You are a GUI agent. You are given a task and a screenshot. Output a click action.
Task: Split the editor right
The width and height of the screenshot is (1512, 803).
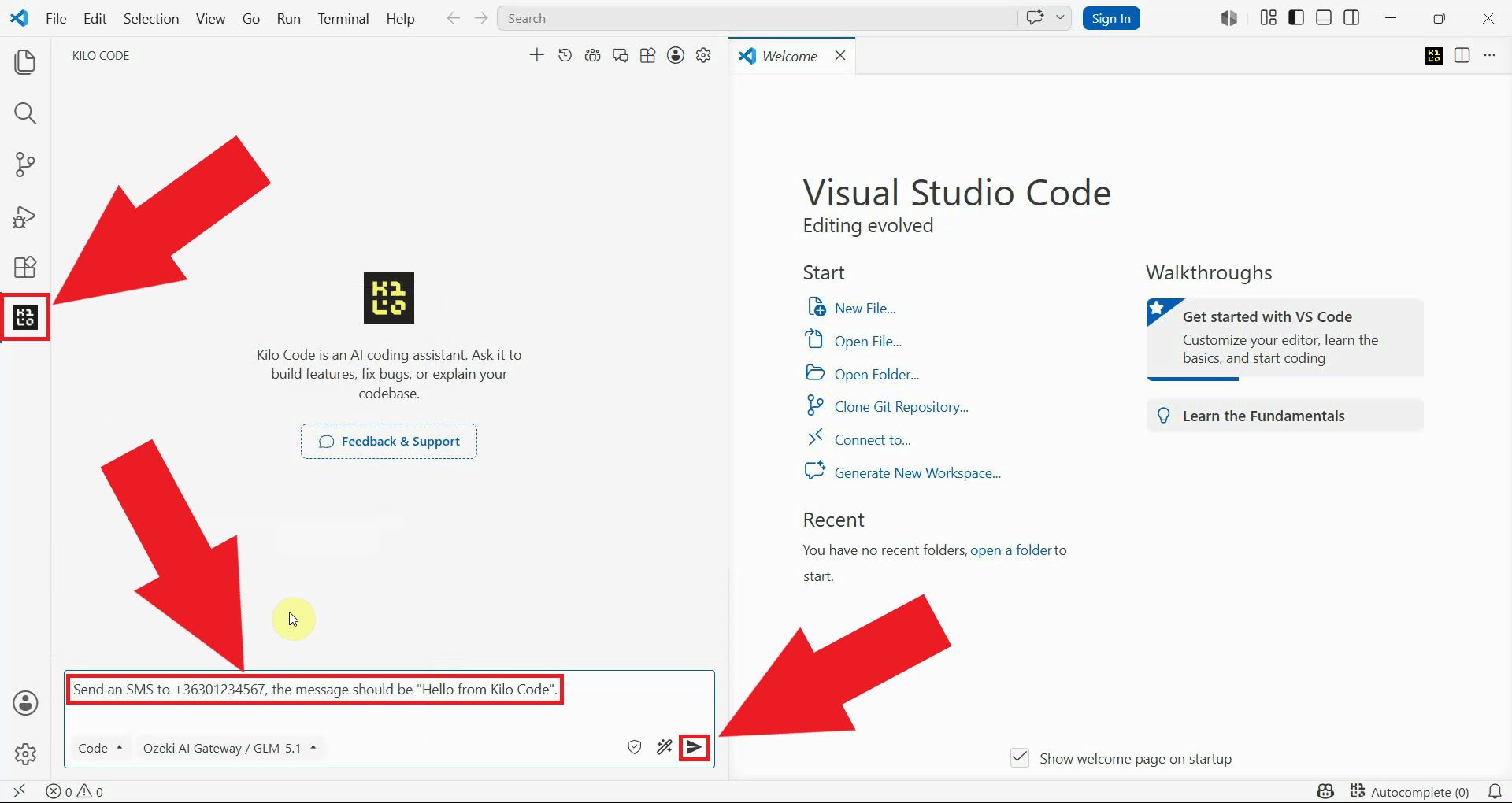coord(1462,56)
